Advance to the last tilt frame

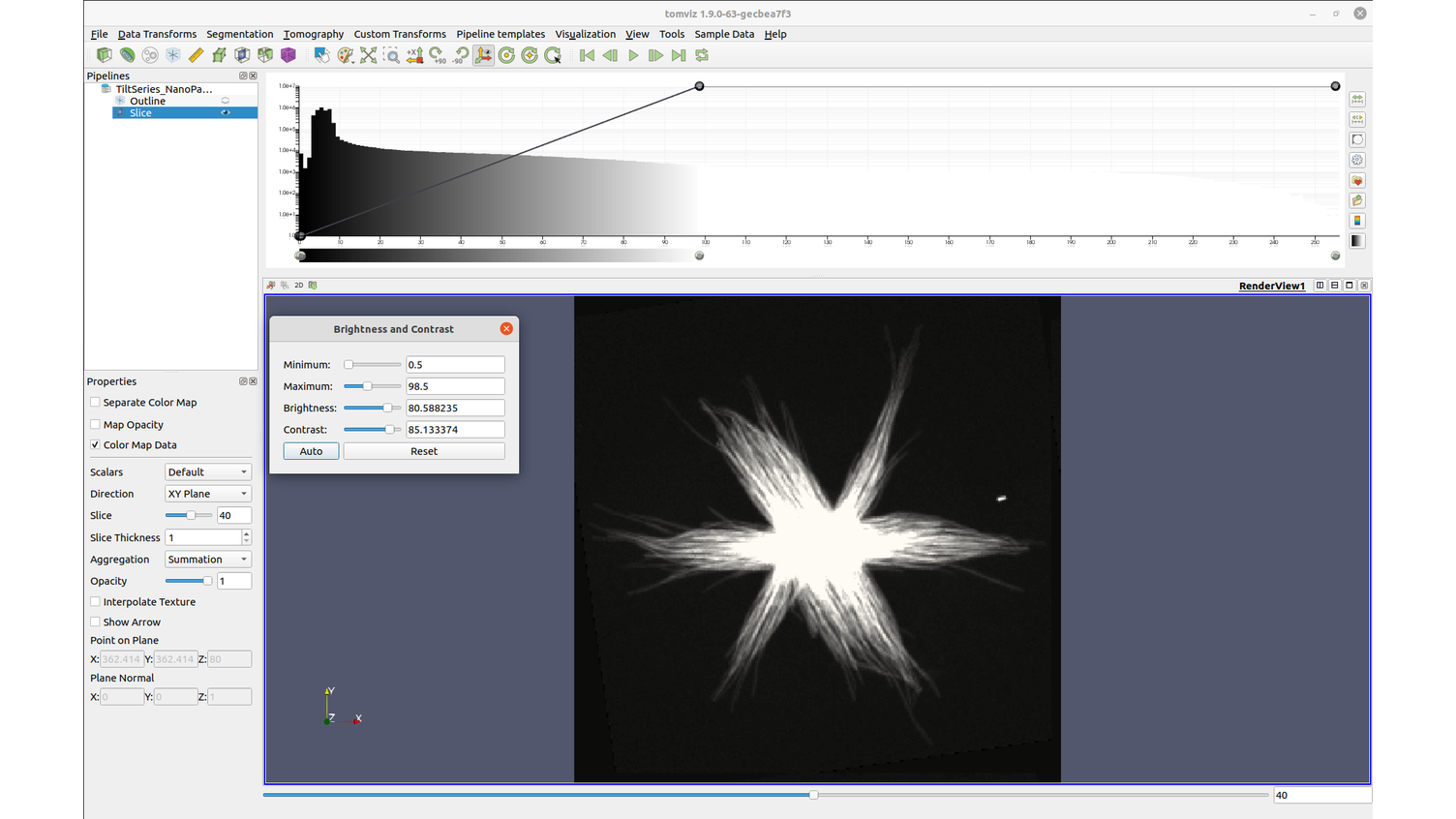(x=679, y=55)
